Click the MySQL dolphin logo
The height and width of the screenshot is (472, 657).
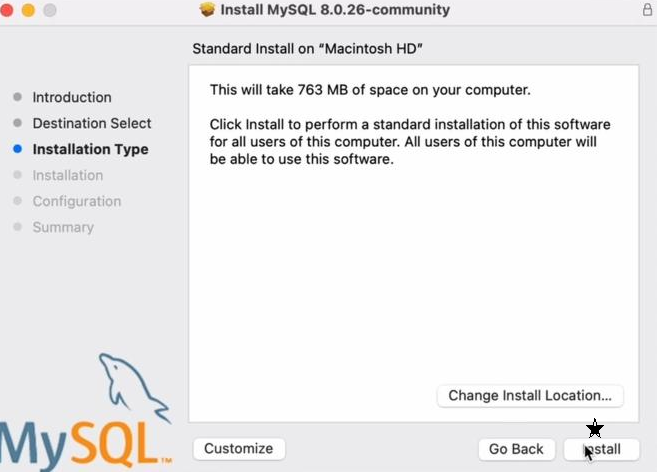pos(128,385)
